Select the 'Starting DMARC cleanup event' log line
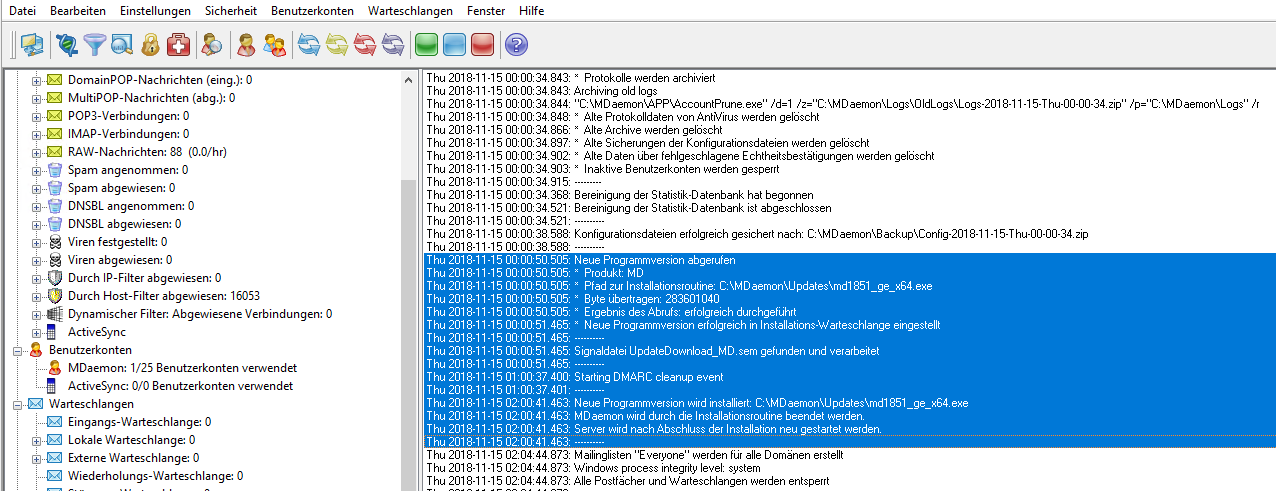This screenshot has width=1276, height=491. tap(648, 377)
